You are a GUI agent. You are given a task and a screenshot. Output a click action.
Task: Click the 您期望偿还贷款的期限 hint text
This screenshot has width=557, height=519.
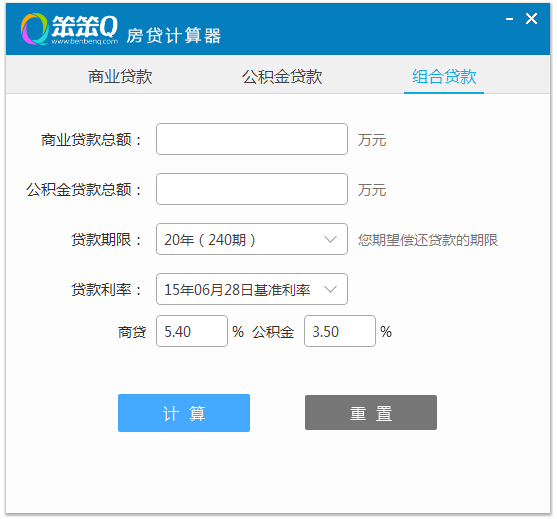(428, 240)
